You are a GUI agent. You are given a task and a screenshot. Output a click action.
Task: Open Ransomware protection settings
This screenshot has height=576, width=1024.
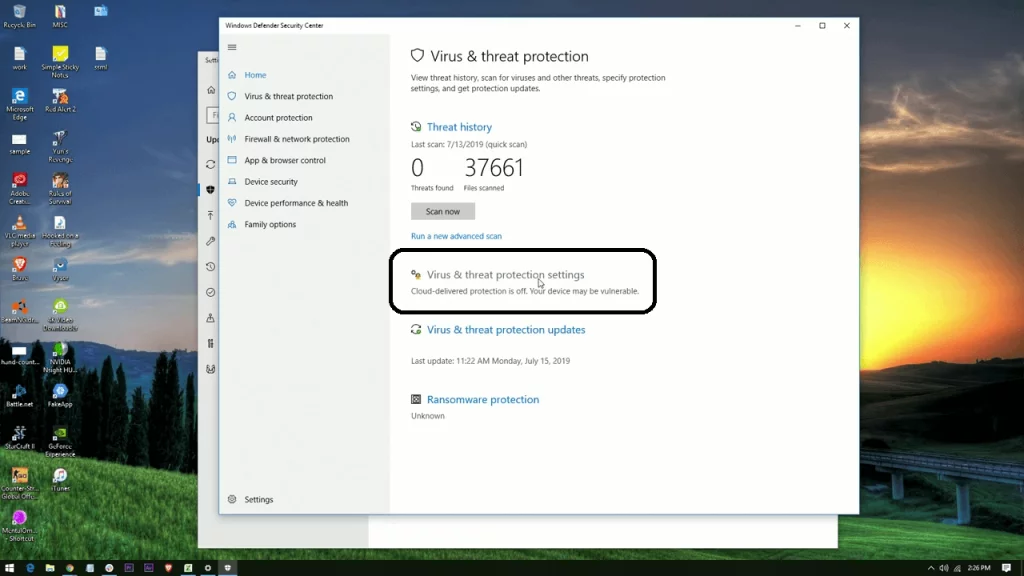coord(482,399)
